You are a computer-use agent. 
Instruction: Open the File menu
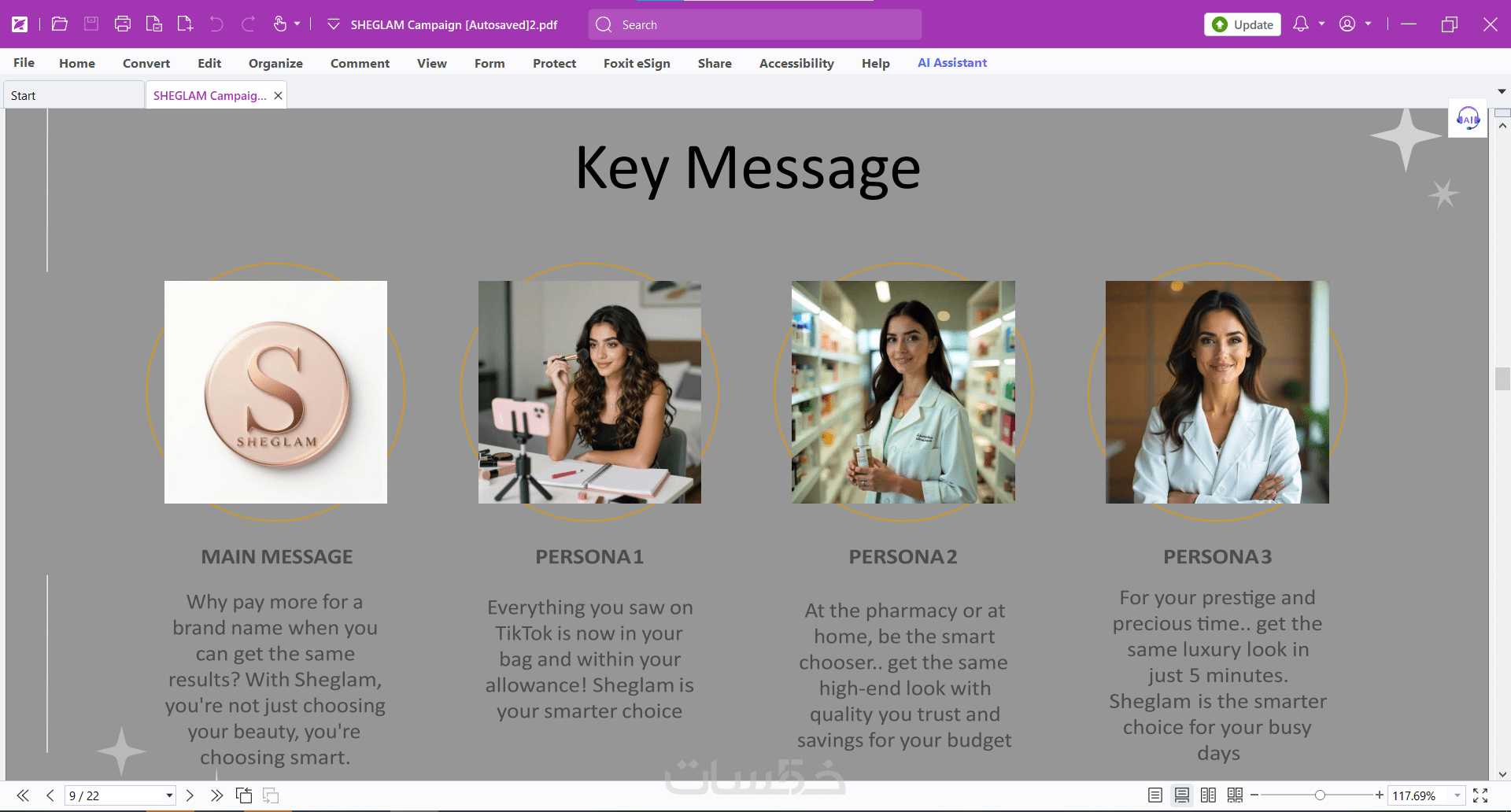coord(24,63)
